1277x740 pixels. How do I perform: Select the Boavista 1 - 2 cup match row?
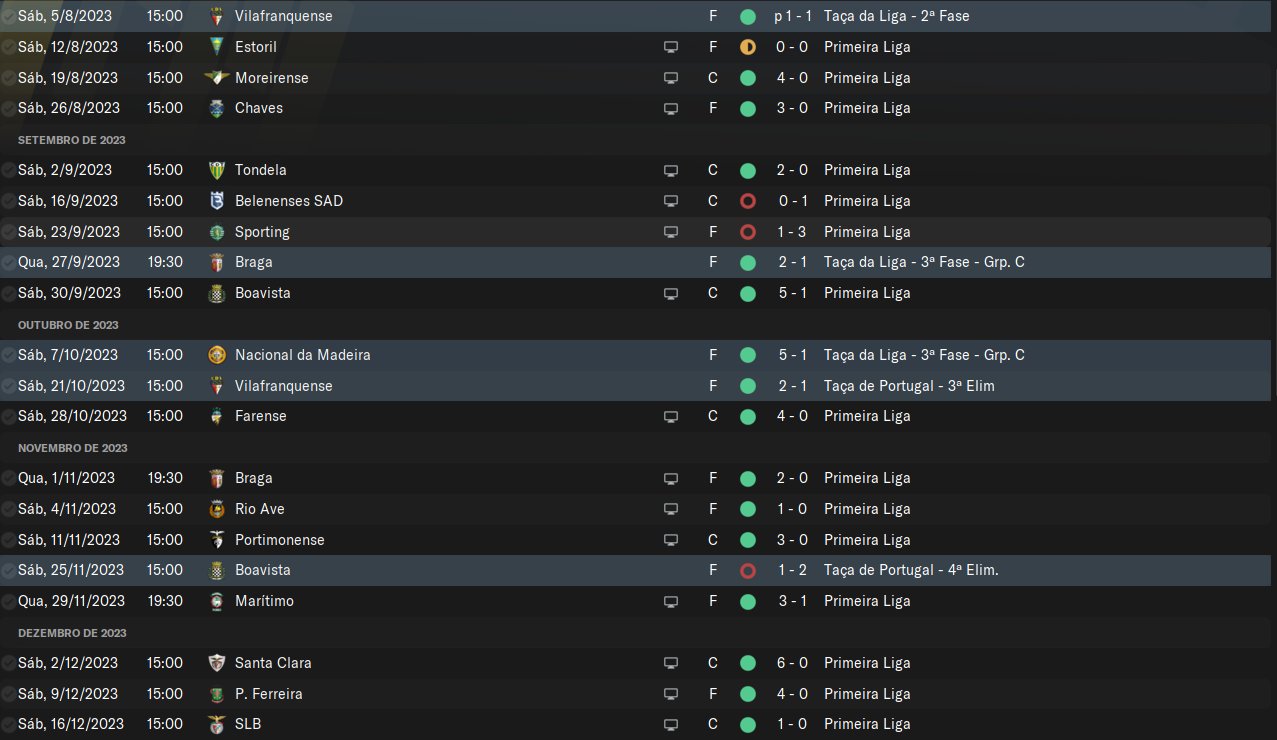tap(638, 570)
